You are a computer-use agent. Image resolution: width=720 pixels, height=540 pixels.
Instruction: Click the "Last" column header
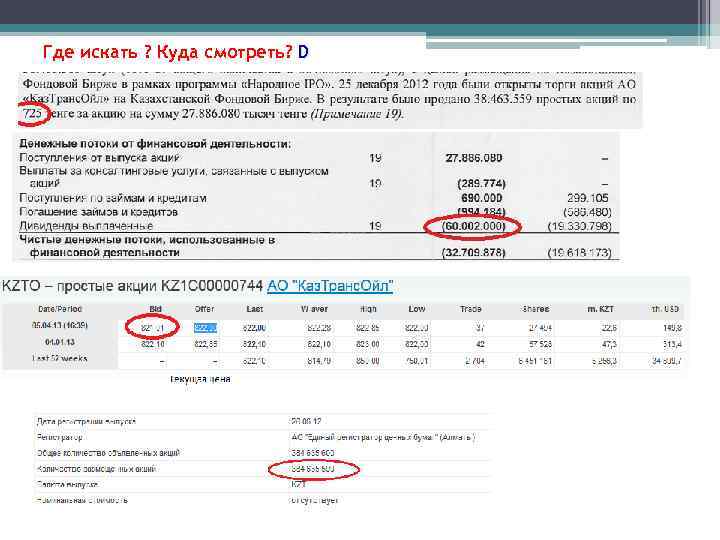pyautogui.click(x=254, y=309)
